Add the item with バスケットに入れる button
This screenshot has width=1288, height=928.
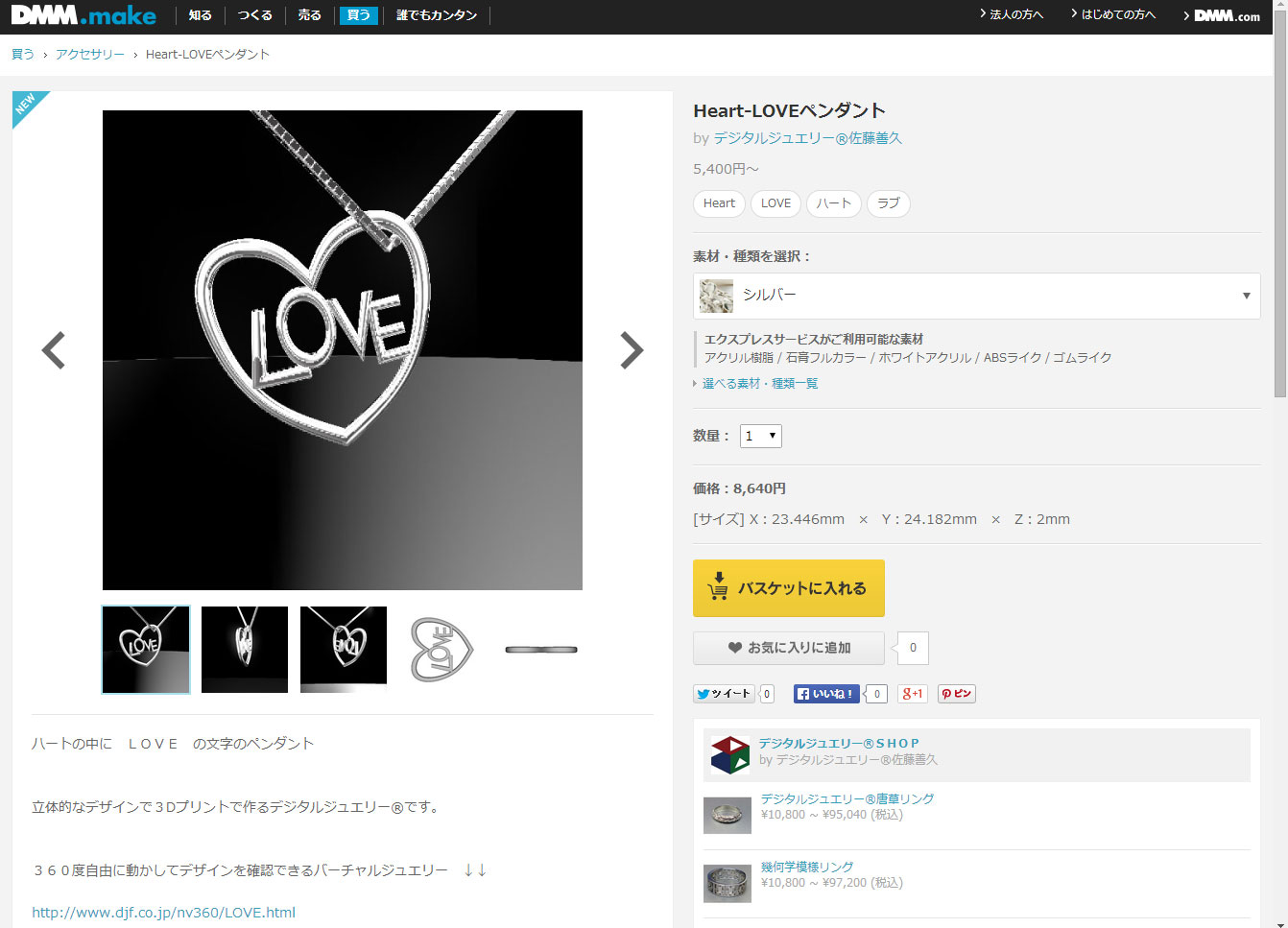(789, 588)
